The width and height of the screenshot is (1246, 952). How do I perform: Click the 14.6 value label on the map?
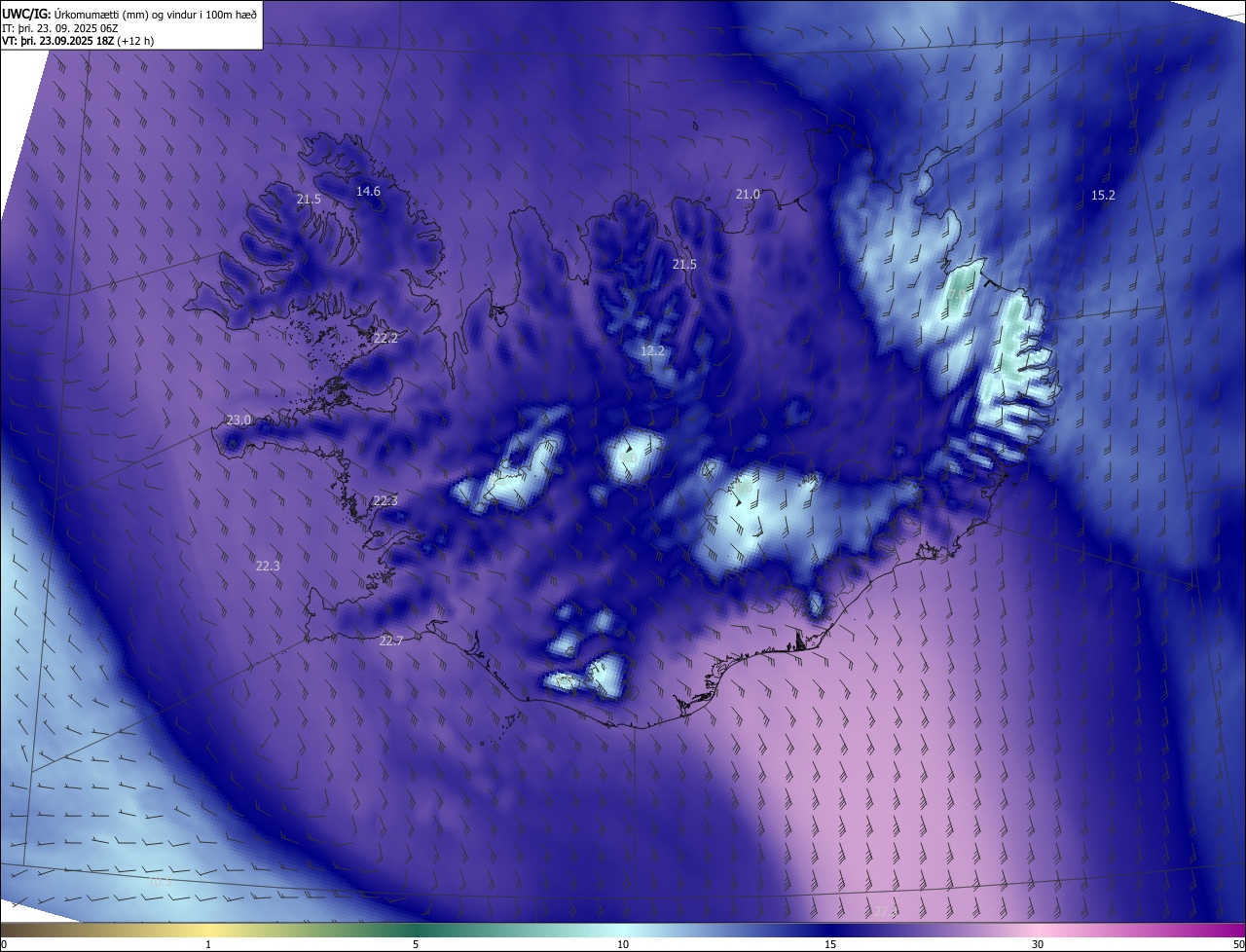coord(368,192)
